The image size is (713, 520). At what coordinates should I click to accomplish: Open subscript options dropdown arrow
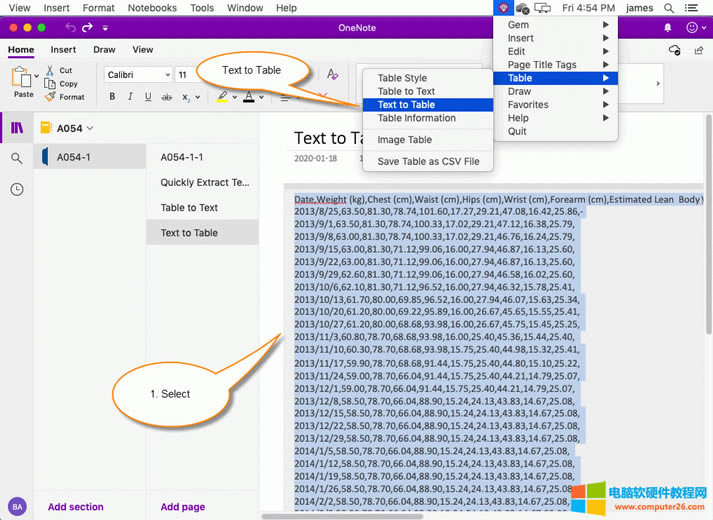pos(198,97)
